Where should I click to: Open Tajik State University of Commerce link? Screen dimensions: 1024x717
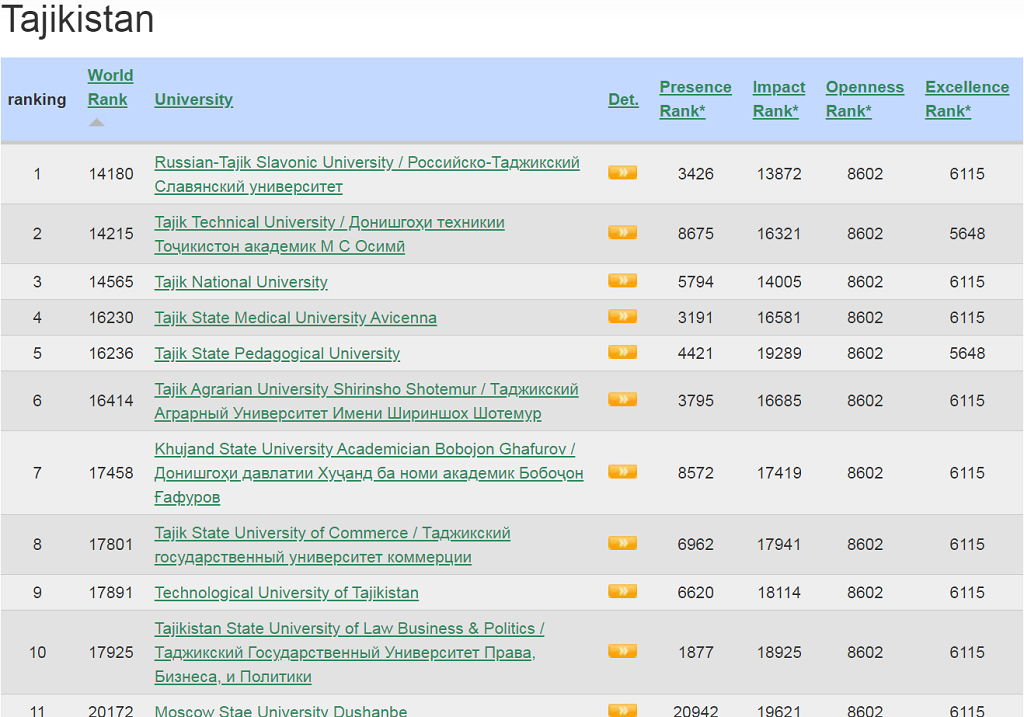[x=332, y=545]
